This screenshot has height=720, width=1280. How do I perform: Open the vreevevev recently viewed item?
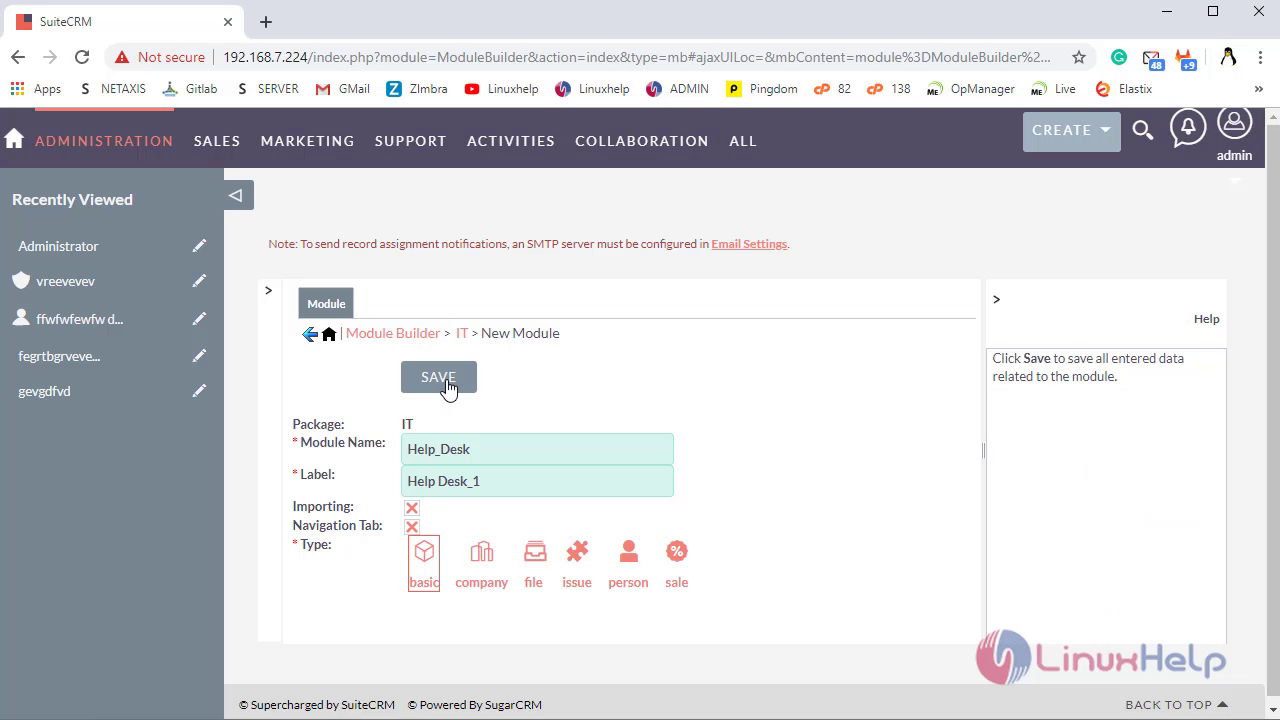[x=65, y=281]
